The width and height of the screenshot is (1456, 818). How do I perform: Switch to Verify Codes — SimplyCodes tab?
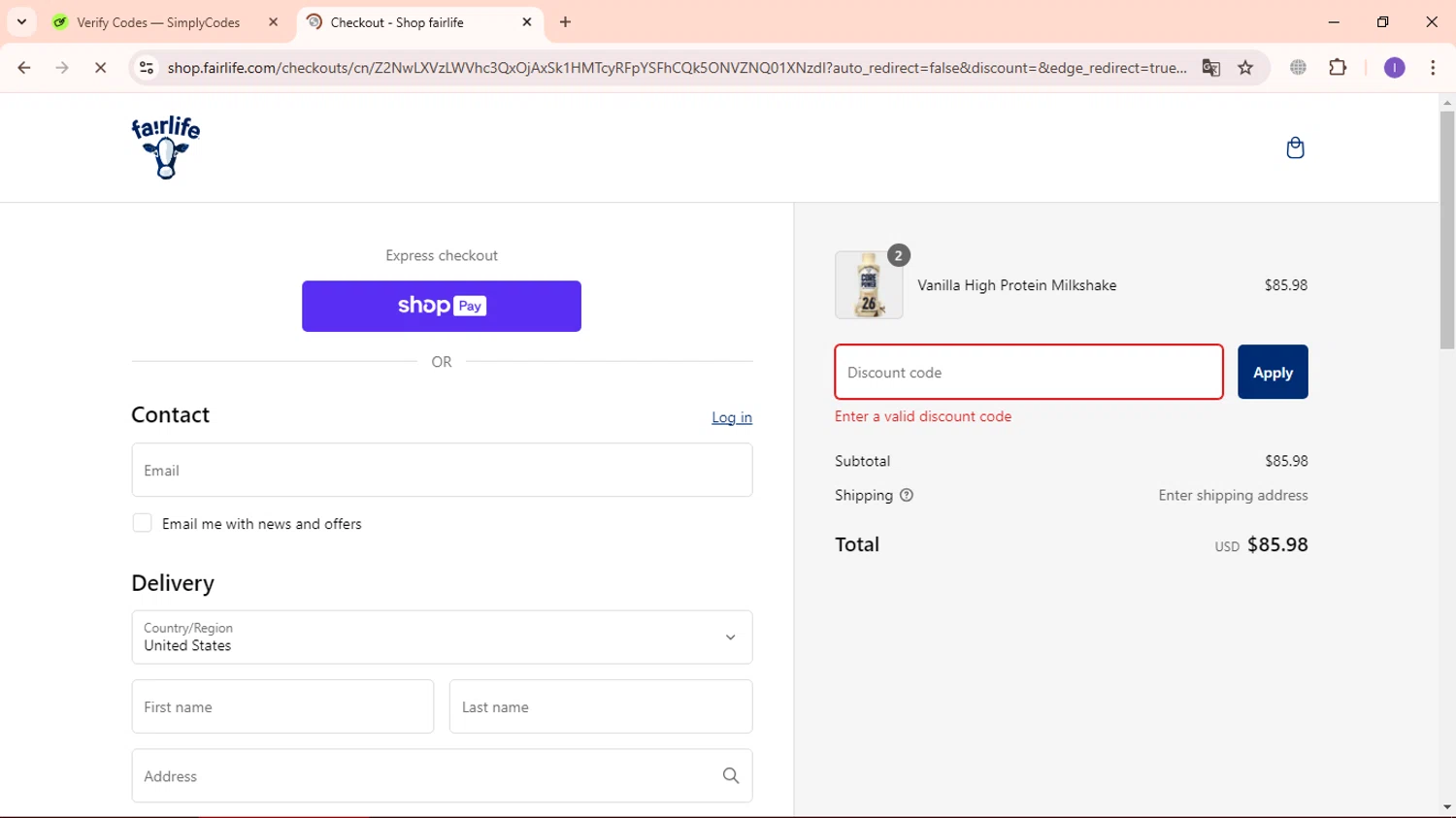coord(167,22)
